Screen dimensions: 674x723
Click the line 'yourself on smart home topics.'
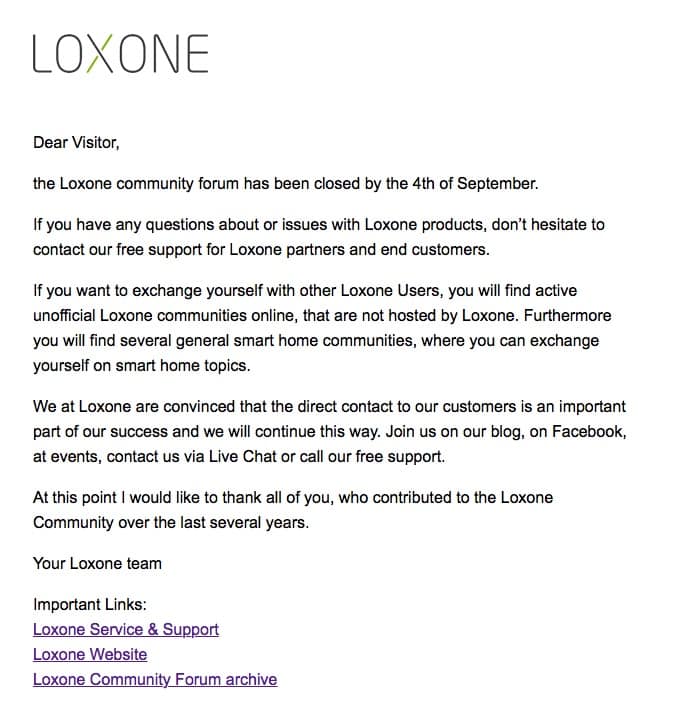(x=142, y=366)
